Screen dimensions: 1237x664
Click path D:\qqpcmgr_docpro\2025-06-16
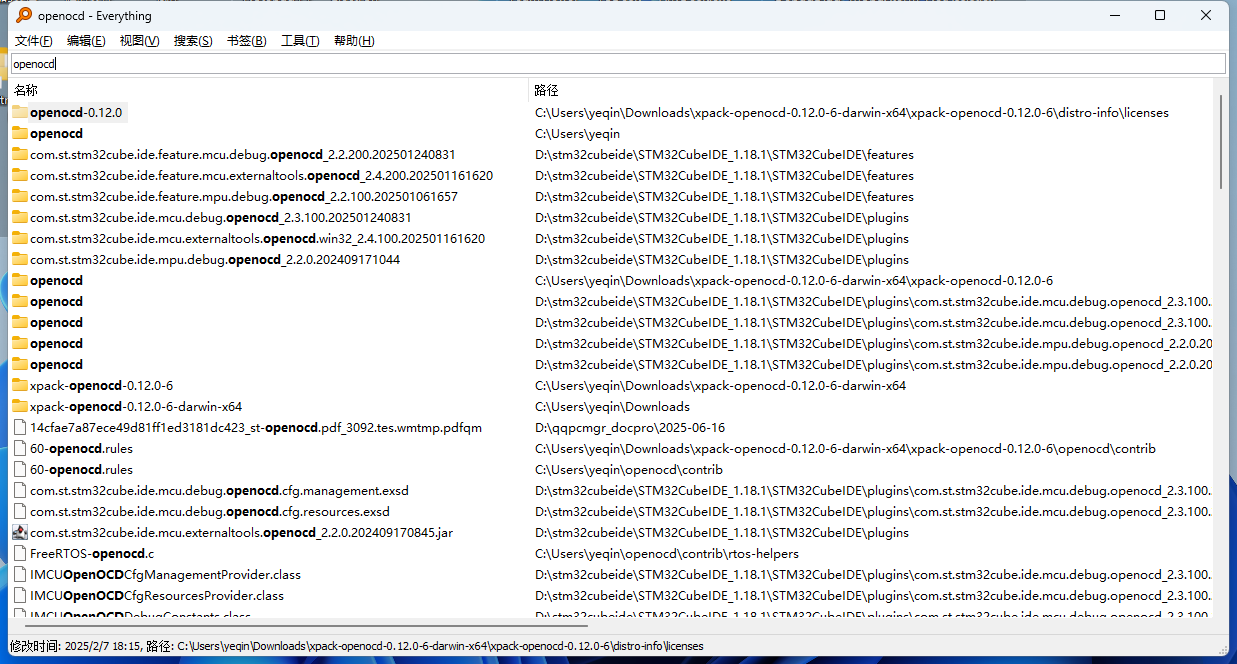[630, 427]
